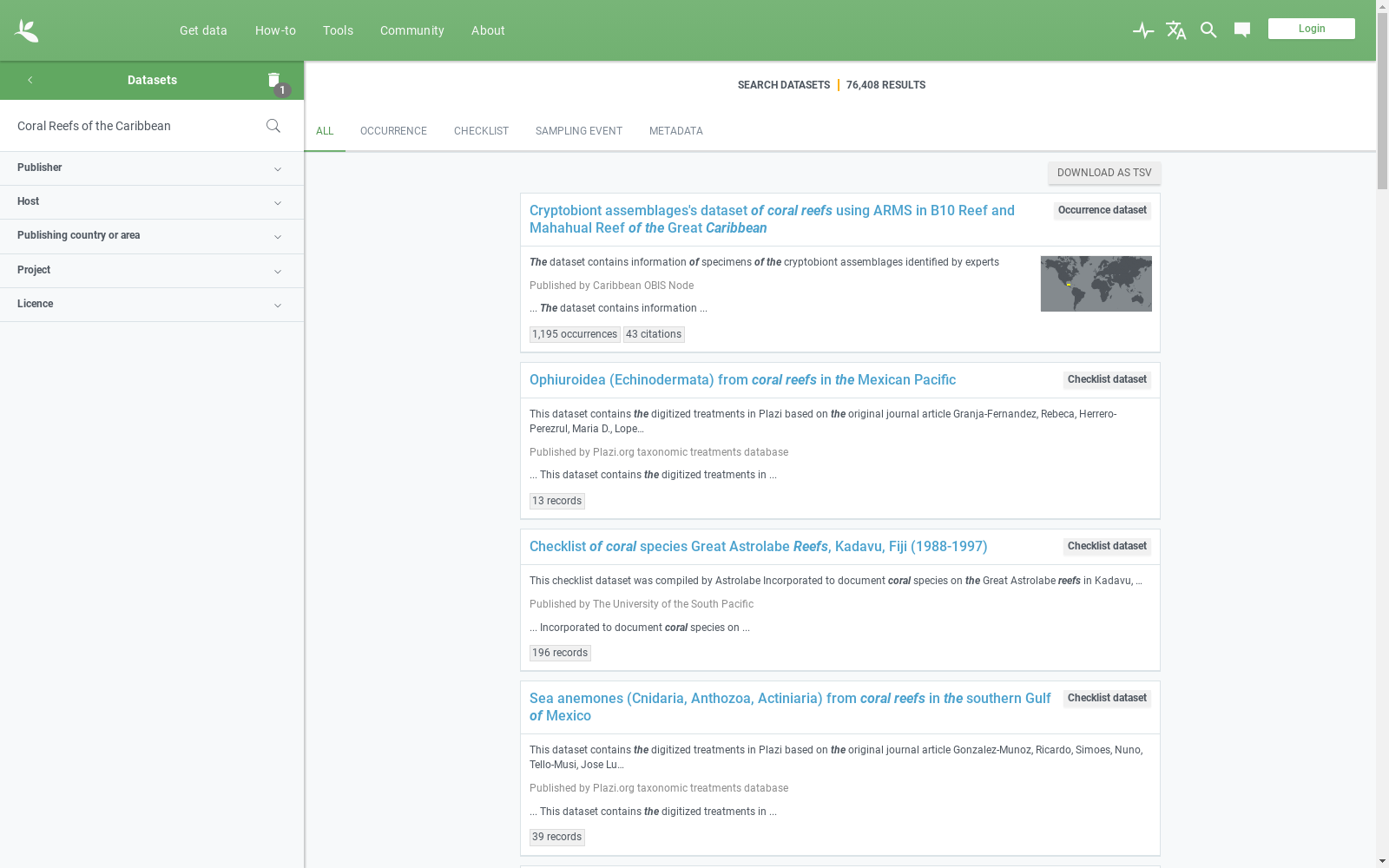Screen dimensions: 1389x868
Task: Click the Datasets panel header title
Action: [152, 80]
